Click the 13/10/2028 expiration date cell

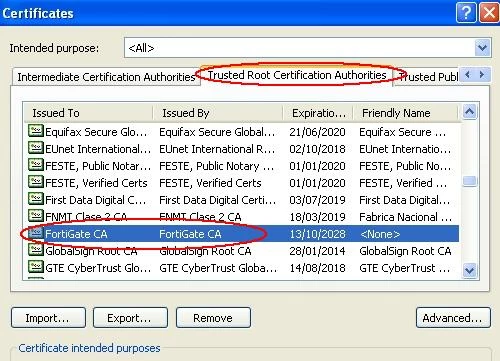click(x=317, y=234)
